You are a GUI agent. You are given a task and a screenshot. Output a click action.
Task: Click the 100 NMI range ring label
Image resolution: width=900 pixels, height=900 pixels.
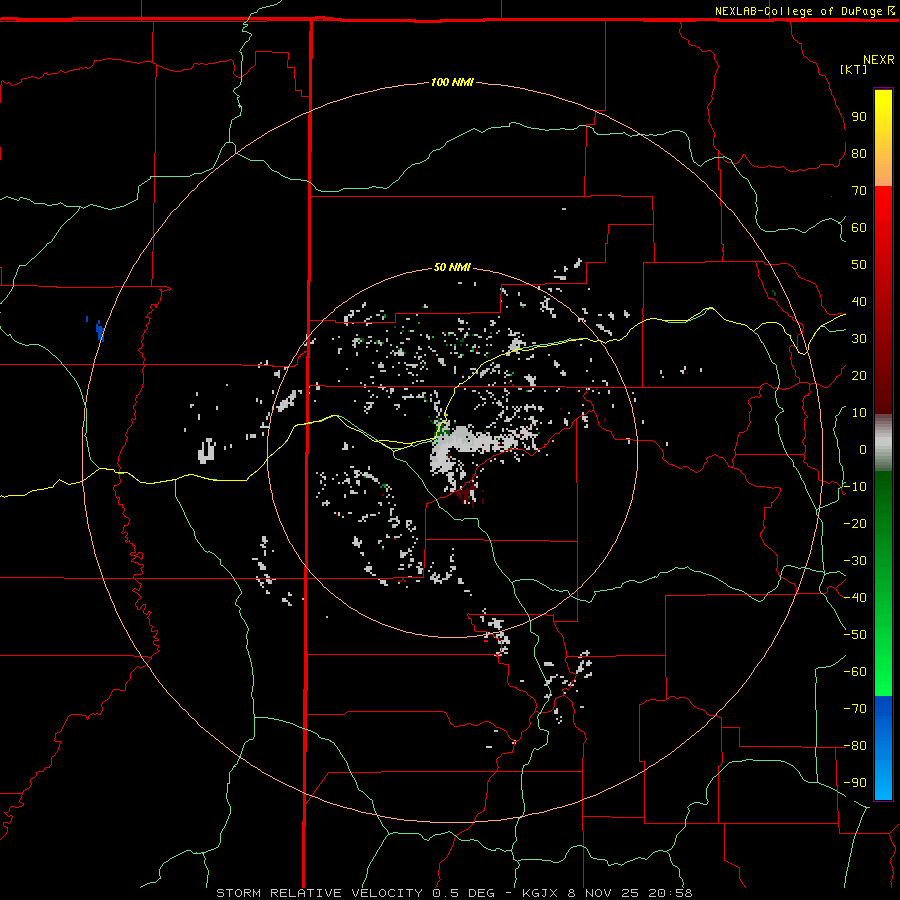pos(452,83)
